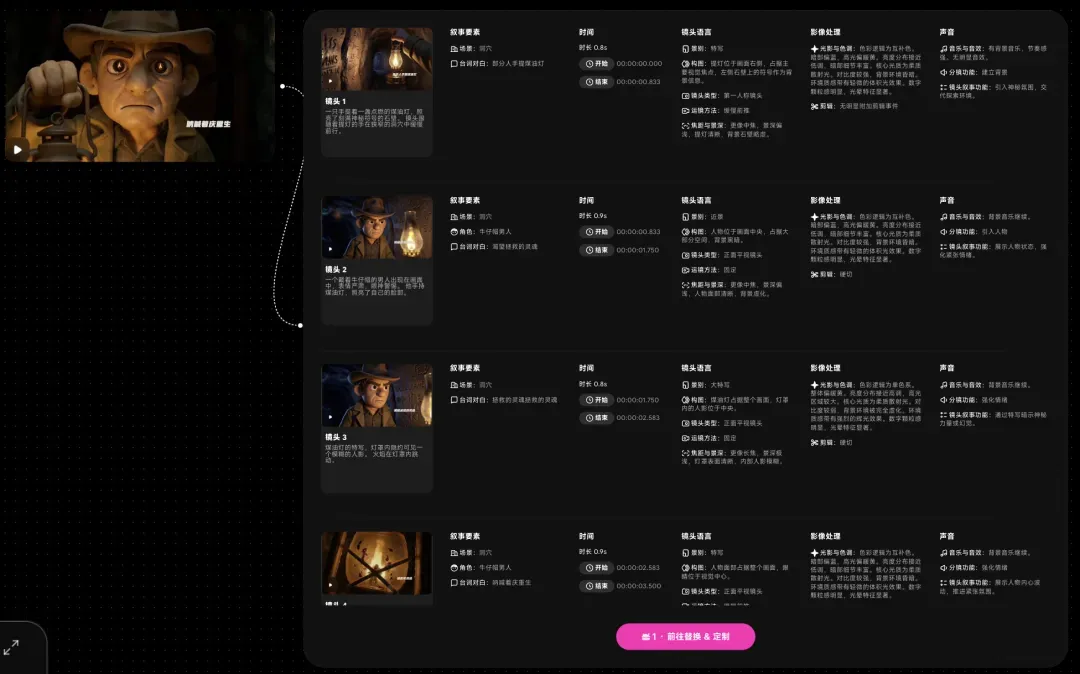Viewport: 1080px width, 674px height.
Task: Click the 构图 composition icon in 镜头 2 row
Action: pyautogui.click(x=685, y=232)
